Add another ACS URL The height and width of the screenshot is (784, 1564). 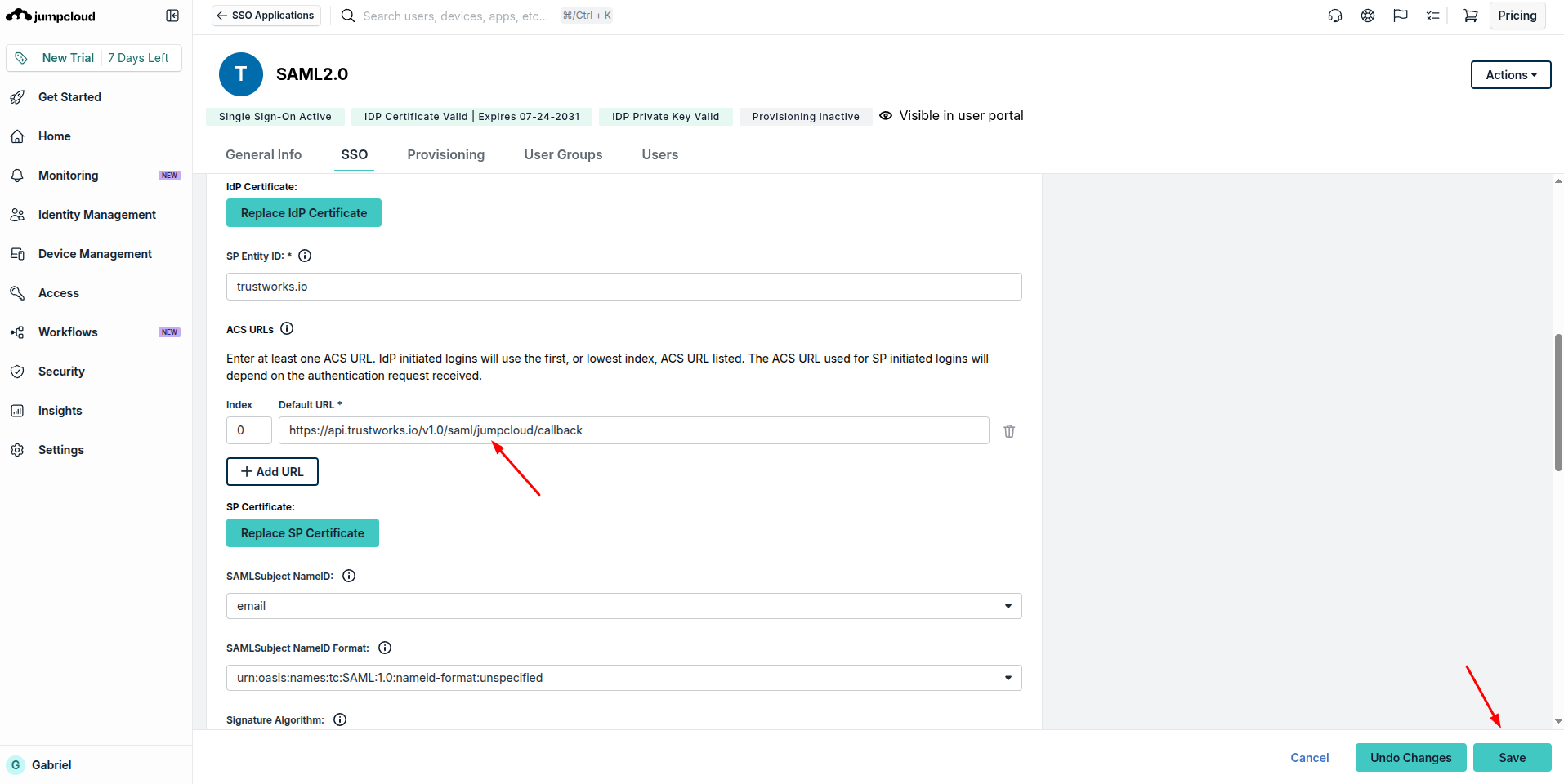(272, 472)
